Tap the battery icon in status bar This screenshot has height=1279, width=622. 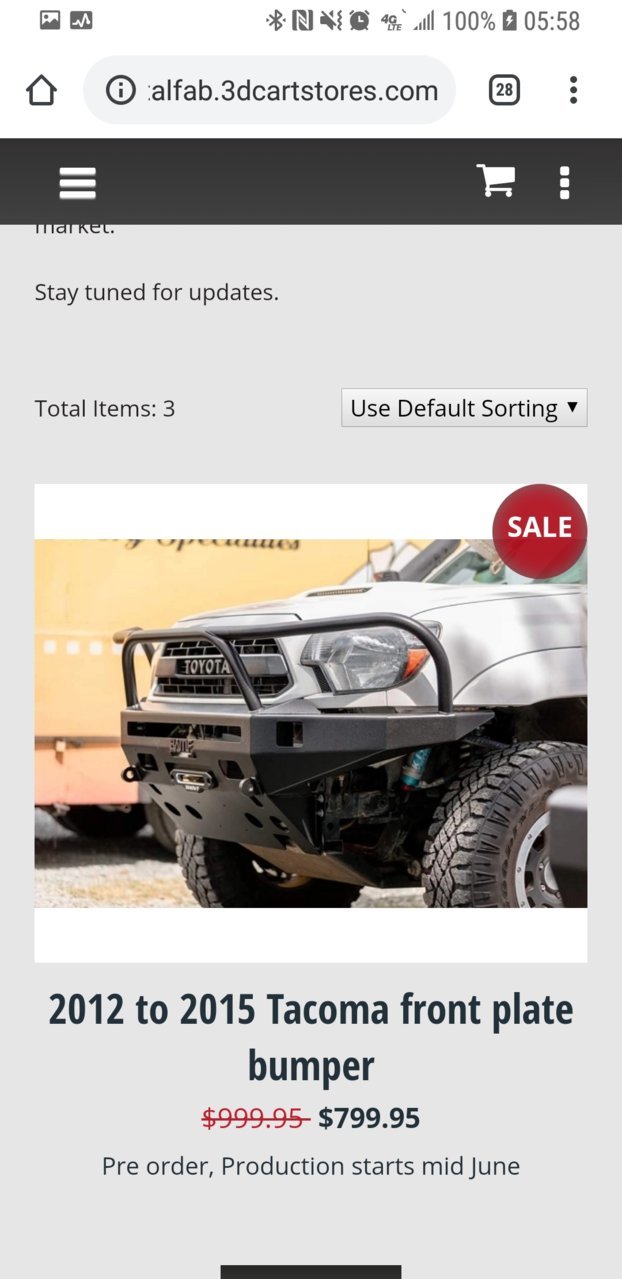point(509,20)
